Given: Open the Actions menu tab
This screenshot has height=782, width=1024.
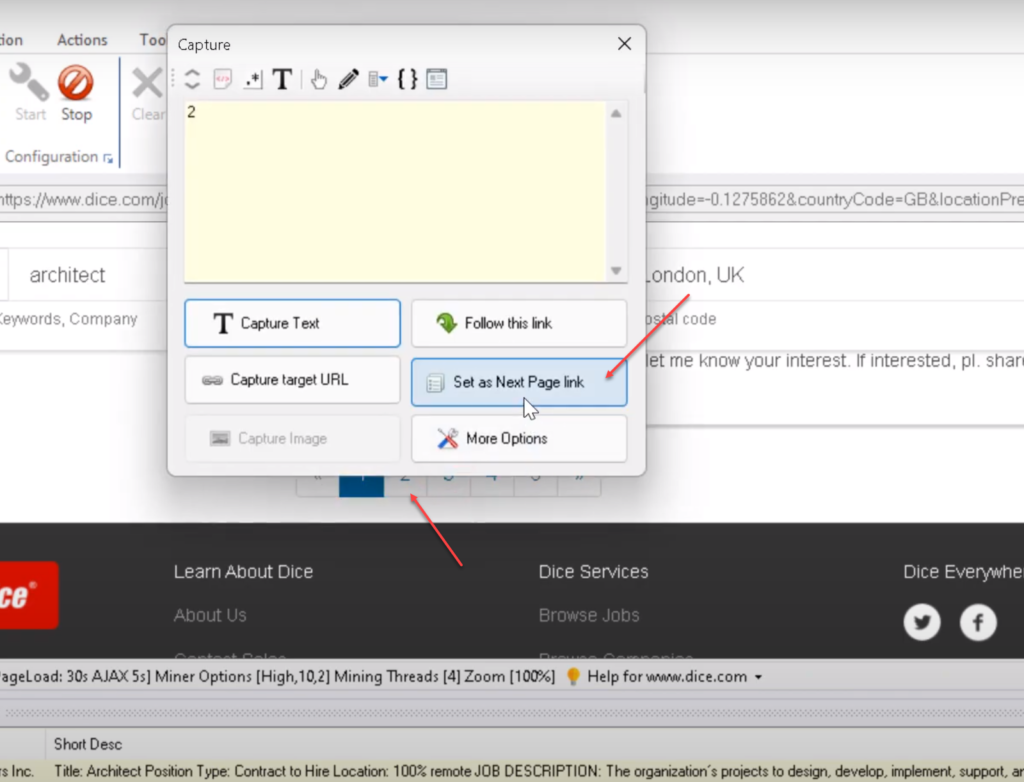Looking at the screenshot, I should (82, 40).
